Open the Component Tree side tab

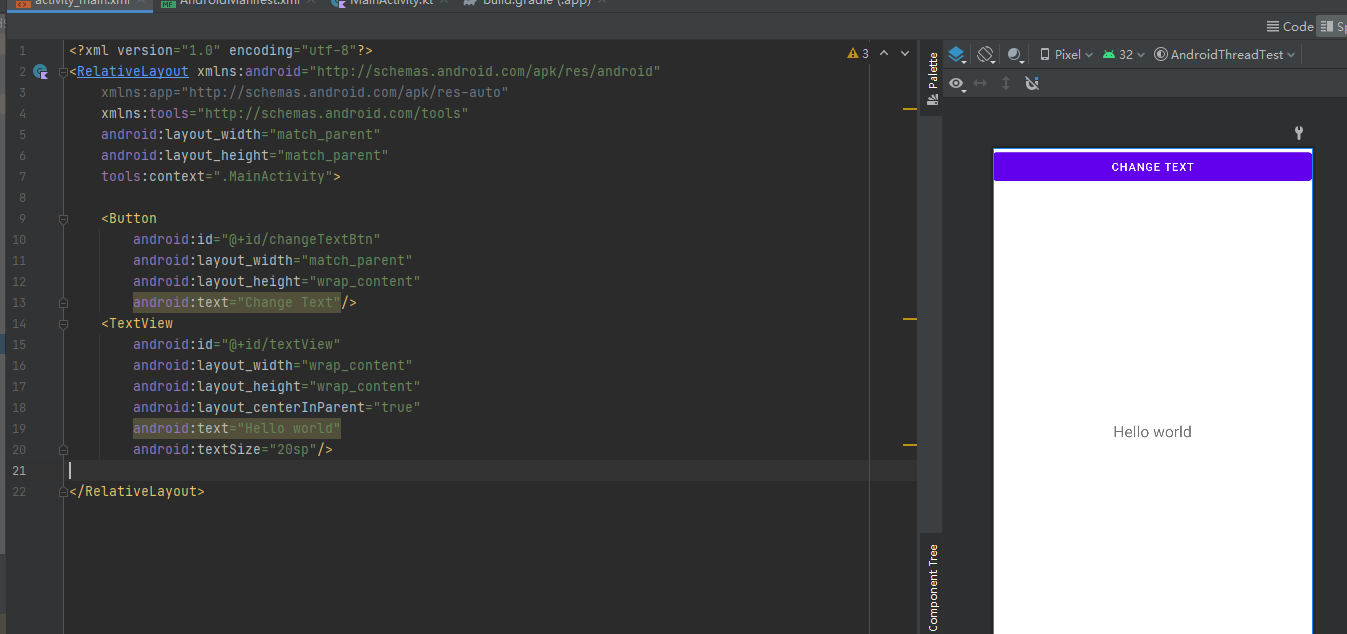click(x=932, y=587)
